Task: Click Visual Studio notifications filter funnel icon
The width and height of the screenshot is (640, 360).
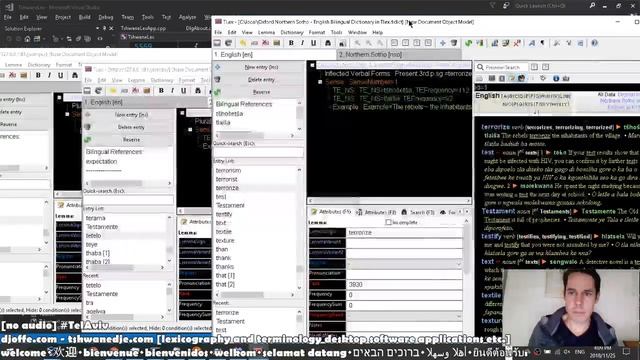Action: coord(492,5)
